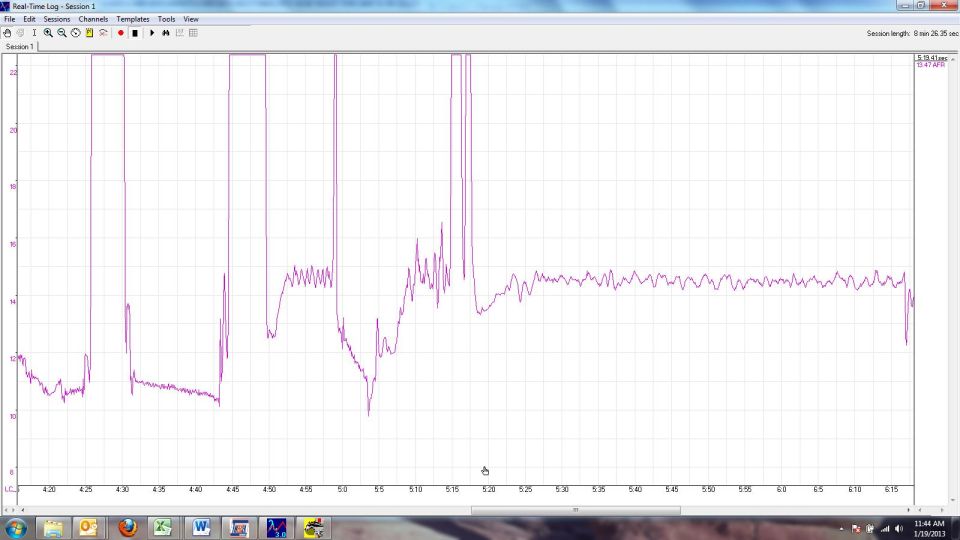
Task: Open the Templates menu
Action: point(133,19)
